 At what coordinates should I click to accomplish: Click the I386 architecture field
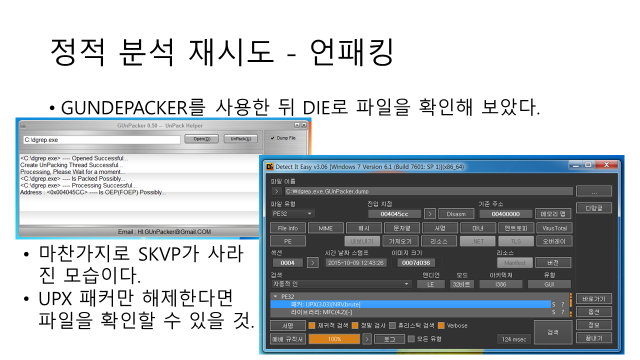click(x=501, y=284)
